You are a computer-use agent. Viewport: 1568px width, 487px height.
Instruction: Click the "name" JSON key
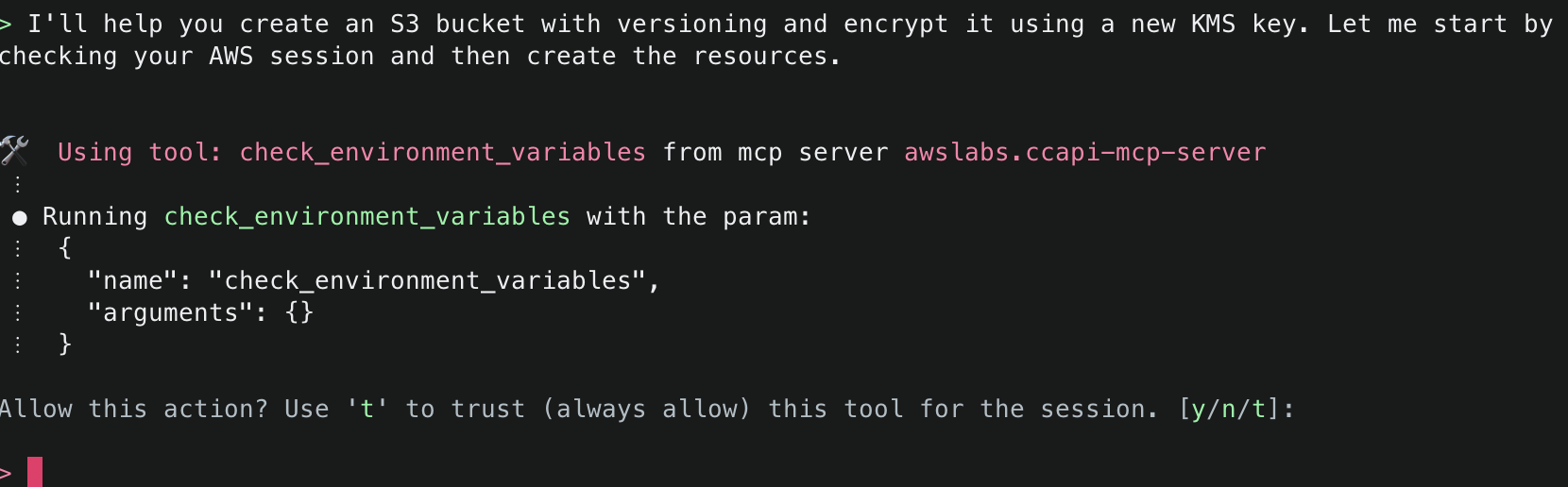click(132, 281)
